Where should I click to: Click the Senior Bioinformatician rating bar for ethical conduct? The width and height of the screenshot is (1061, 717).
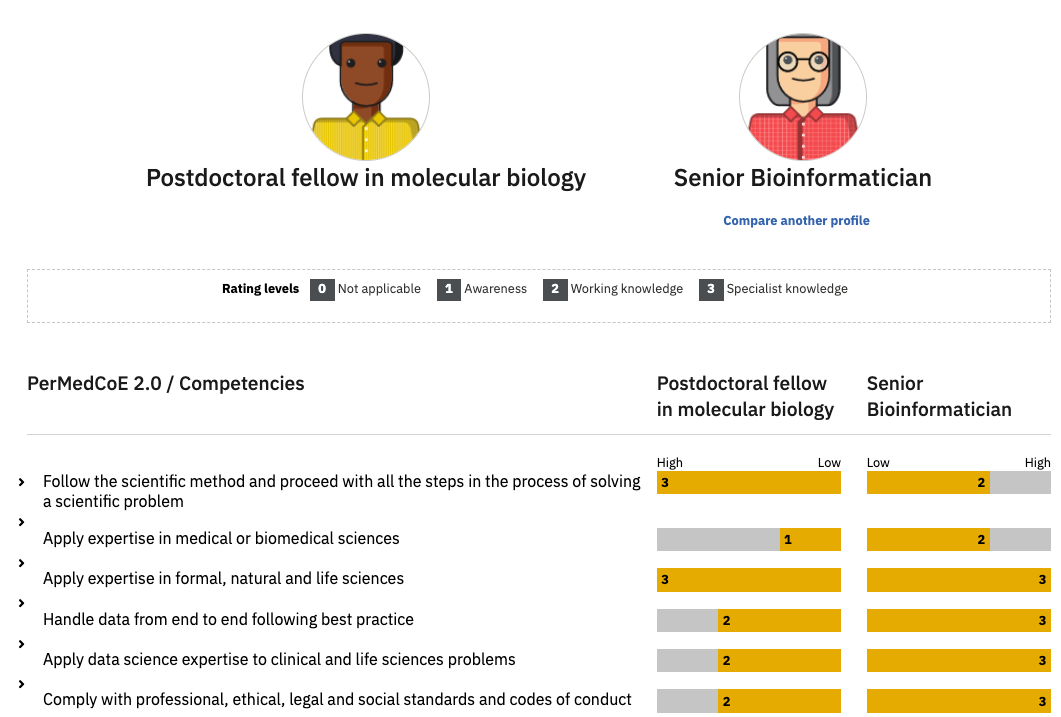point(958,700)
